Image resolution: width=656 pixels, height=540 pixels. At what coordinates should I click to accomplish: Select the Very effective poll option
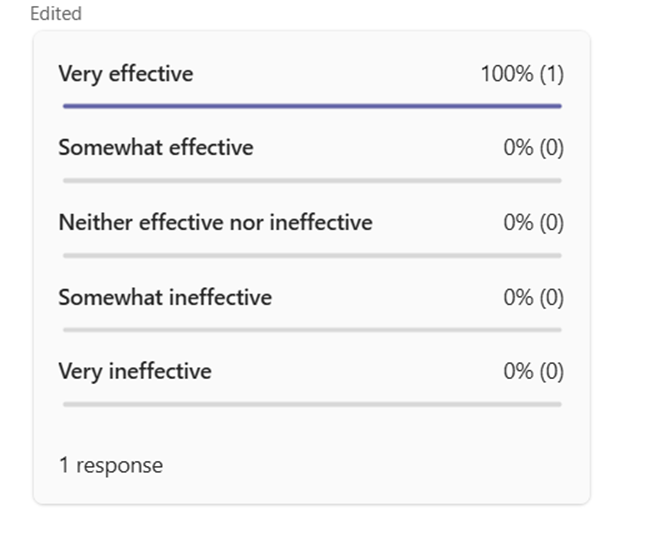(126, 74)
